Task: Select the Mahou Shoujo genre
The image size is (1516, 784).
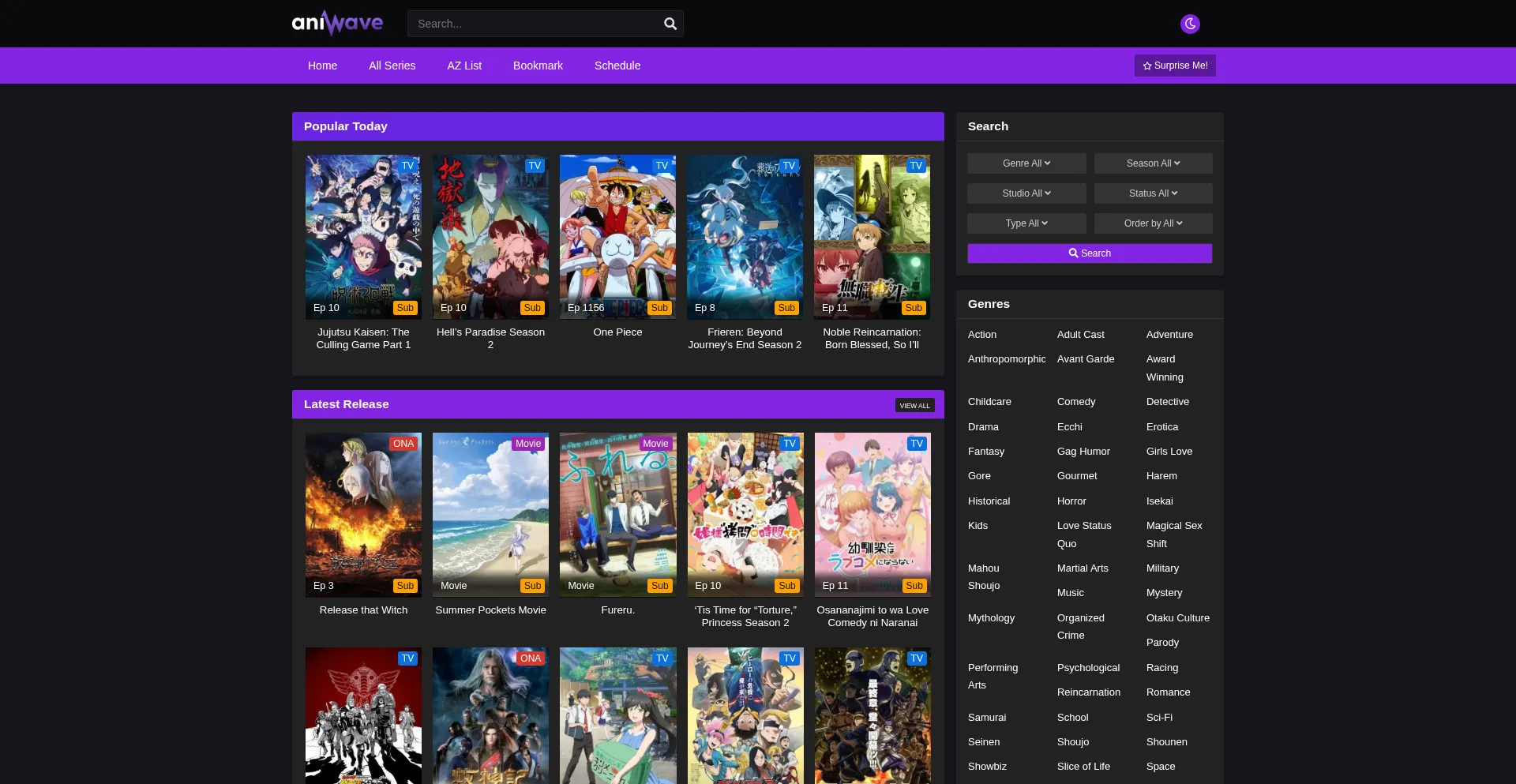Action: 984,577
